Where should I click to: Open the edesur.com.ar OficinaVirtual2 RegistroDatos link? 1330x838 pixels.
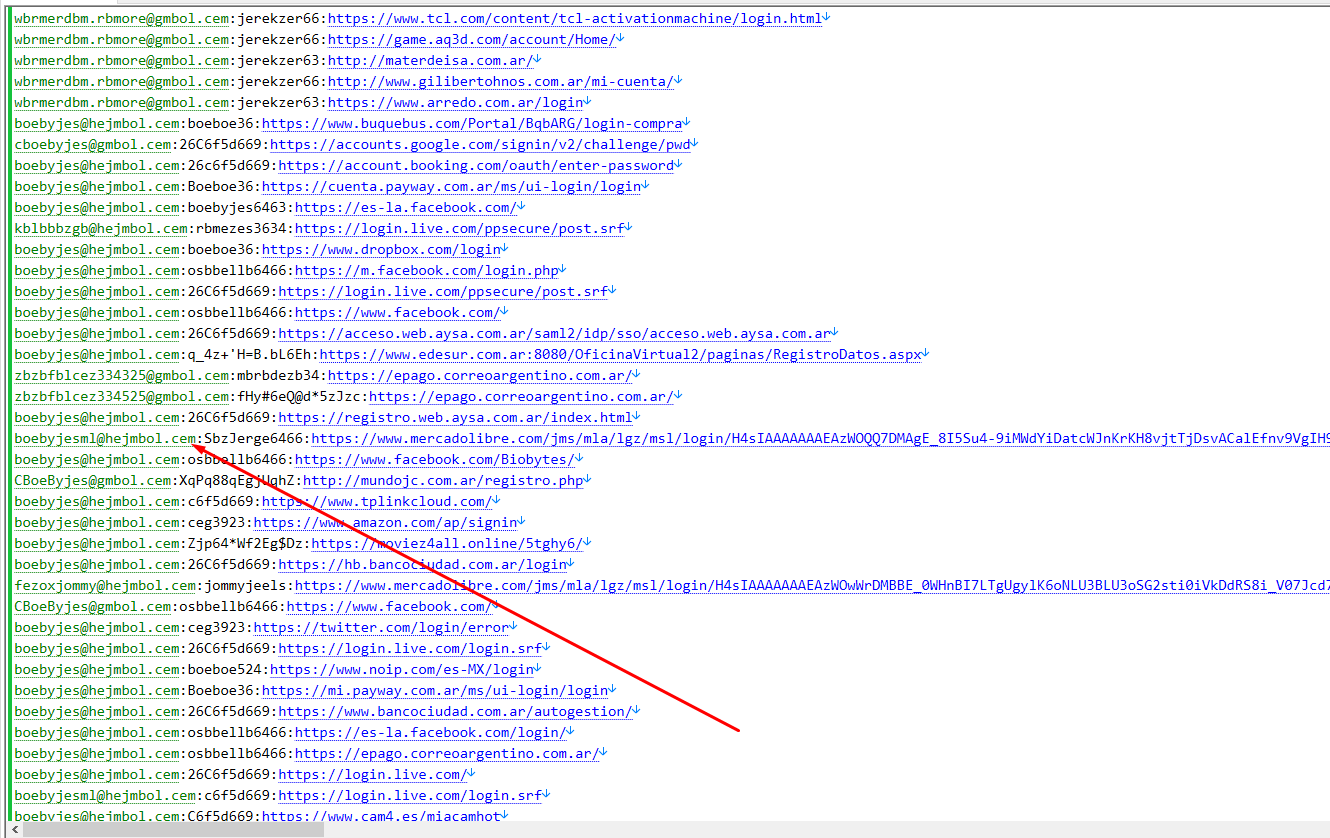point(620,355)
